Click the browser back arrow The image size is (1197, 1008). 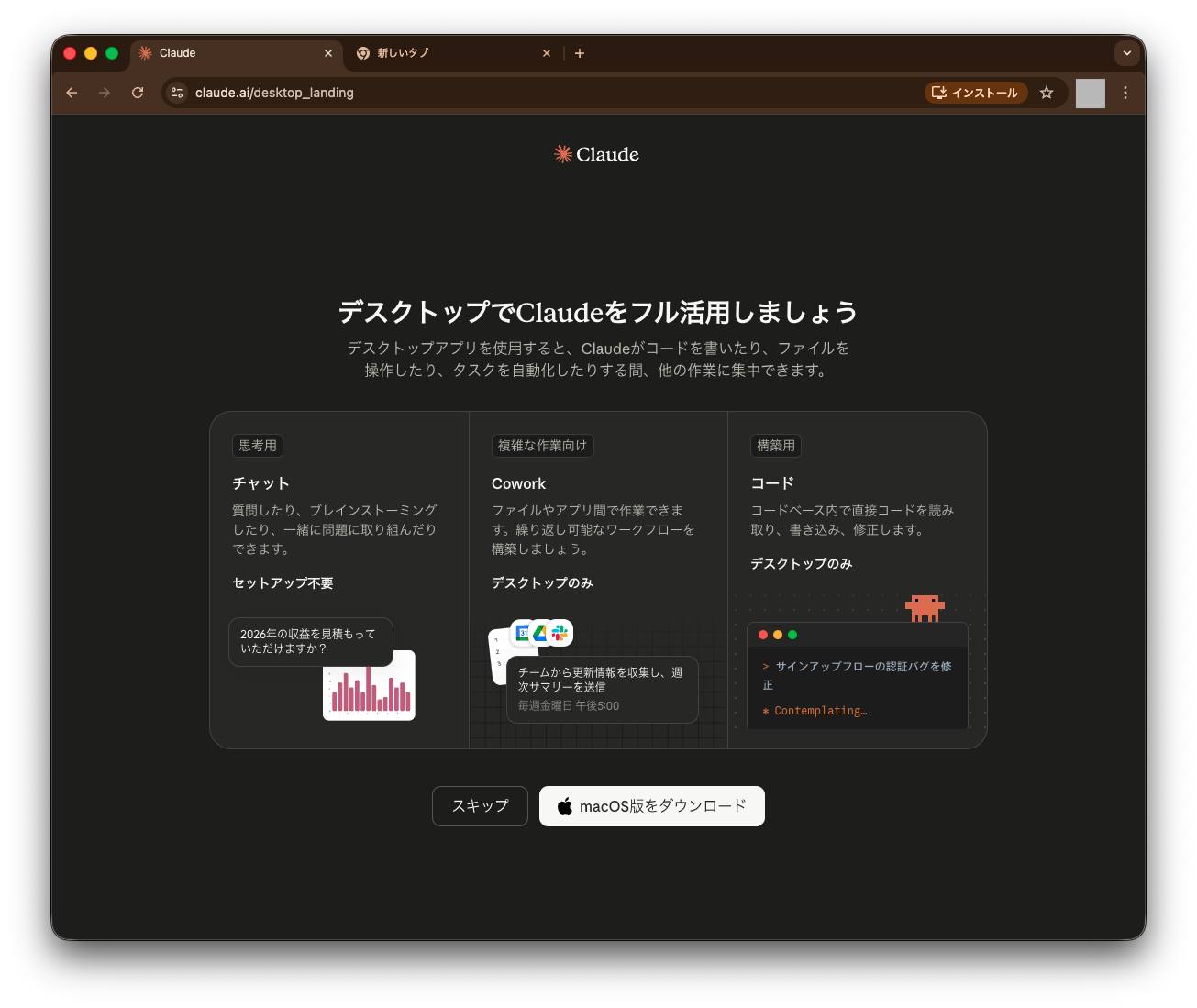click(72, 93)
